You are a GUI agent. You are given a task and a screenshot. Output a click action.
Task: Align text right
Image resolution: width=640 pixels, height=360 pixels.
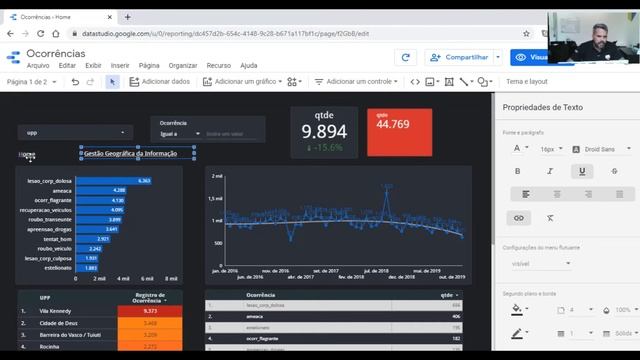pyautogui.click(x=588, y=194)
